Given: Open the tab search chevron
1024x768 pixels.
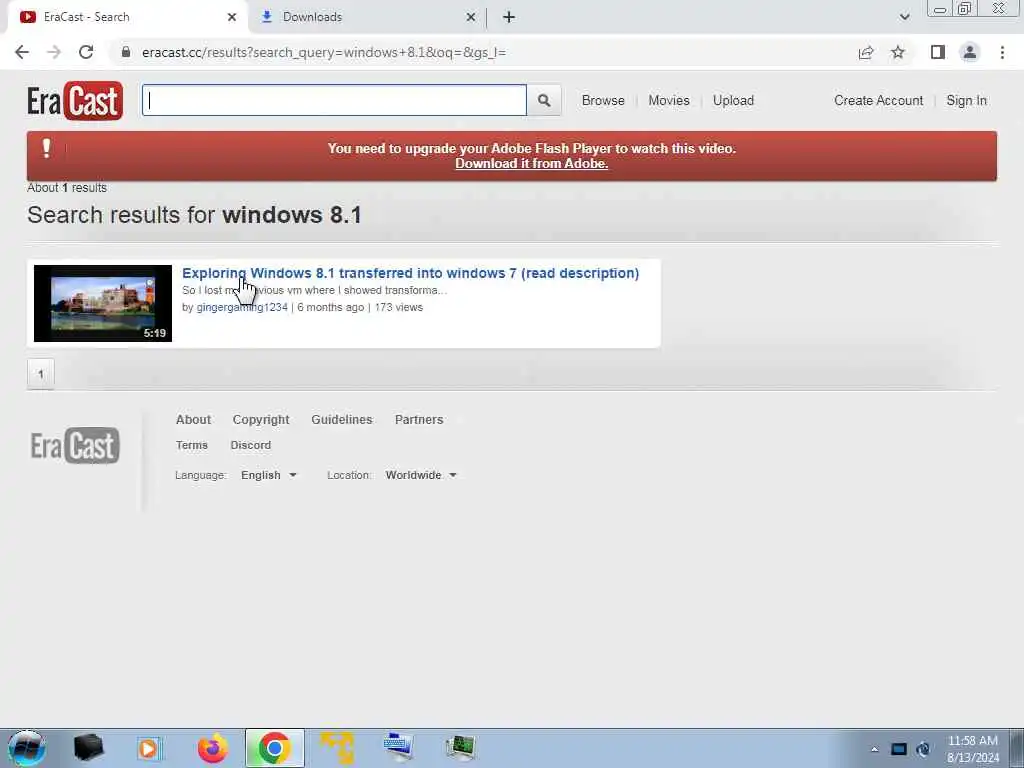Looking at the screenshot, I should tap(904, 17).
